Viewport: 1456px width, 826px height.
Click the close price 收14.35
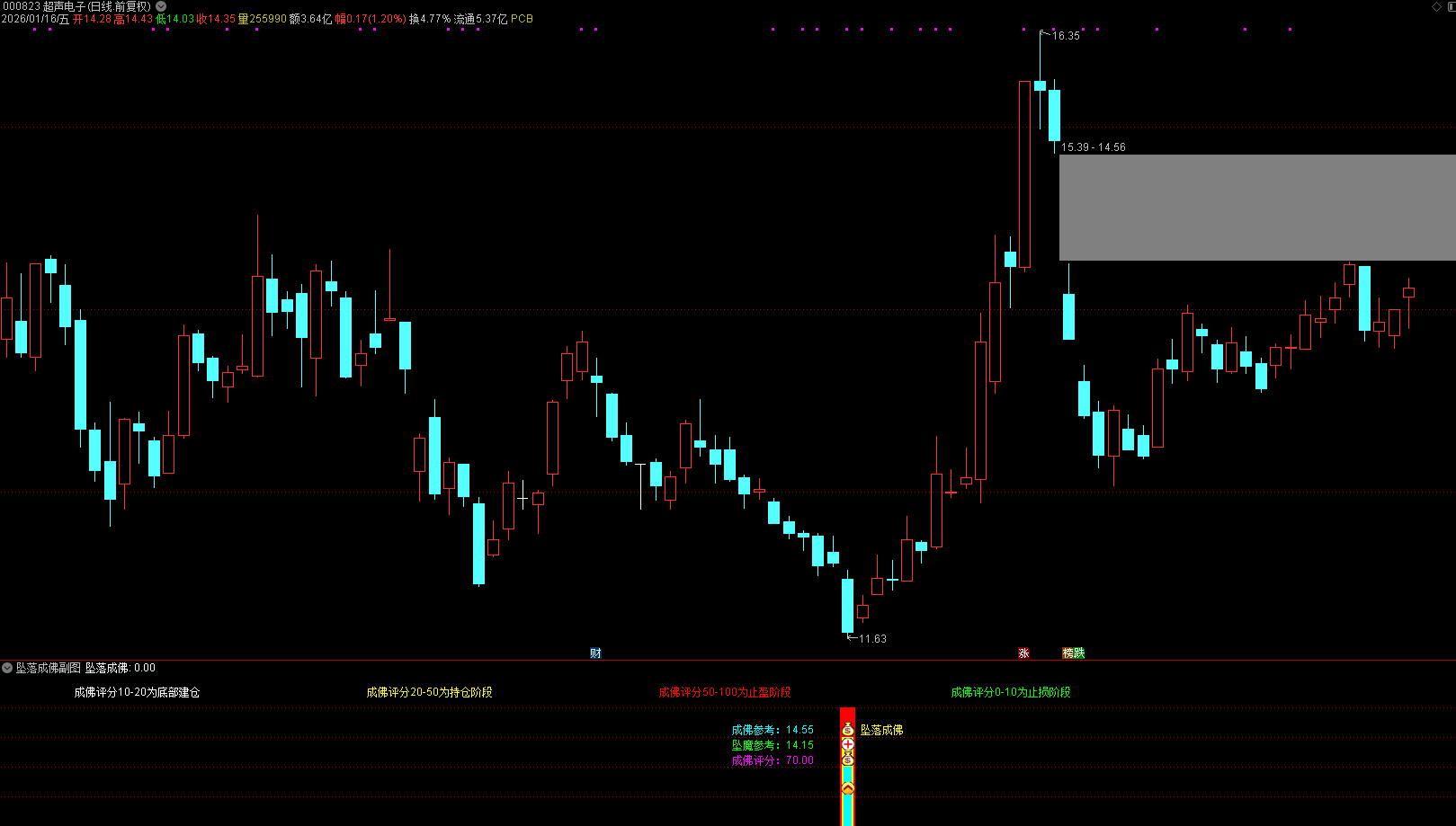pos(216,19)
